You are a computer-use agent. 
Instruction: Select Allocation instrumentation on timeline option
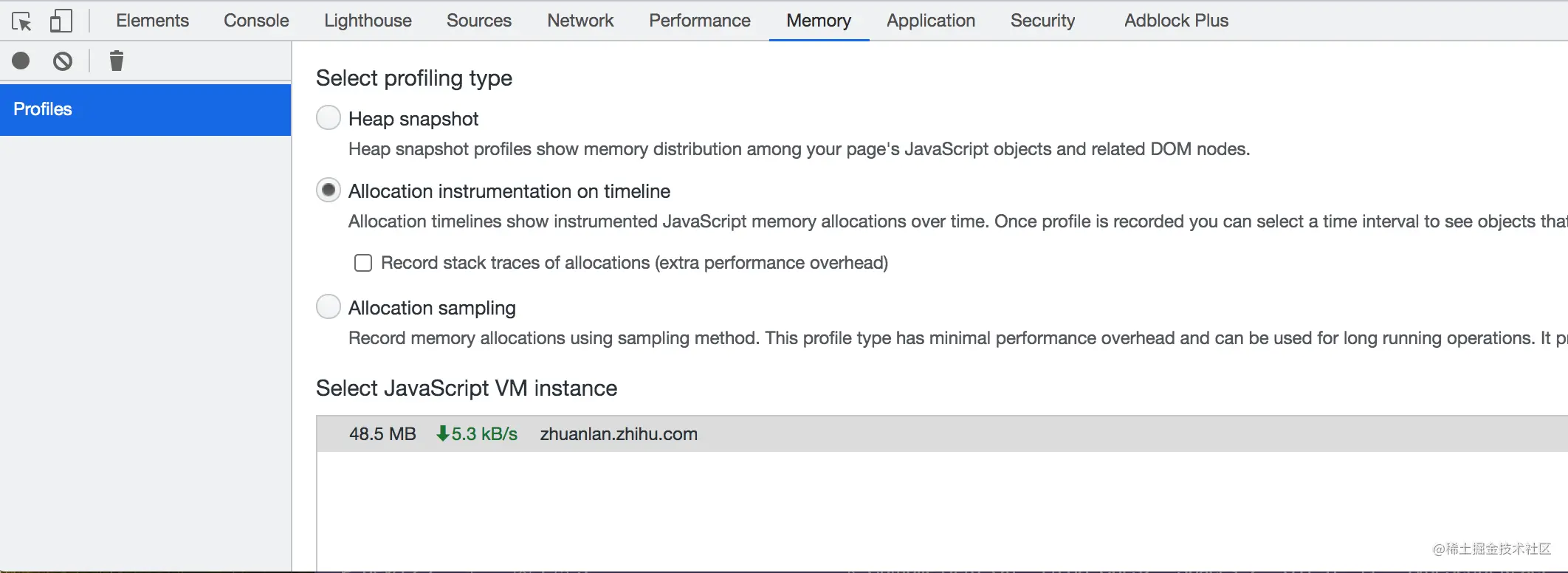[329, 191]
